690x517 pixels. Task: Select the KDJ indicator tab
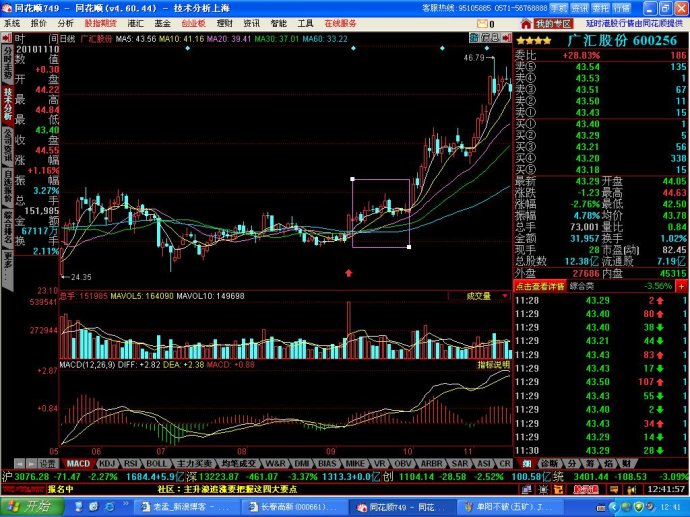pyautogui.click(x=106, y=463)
